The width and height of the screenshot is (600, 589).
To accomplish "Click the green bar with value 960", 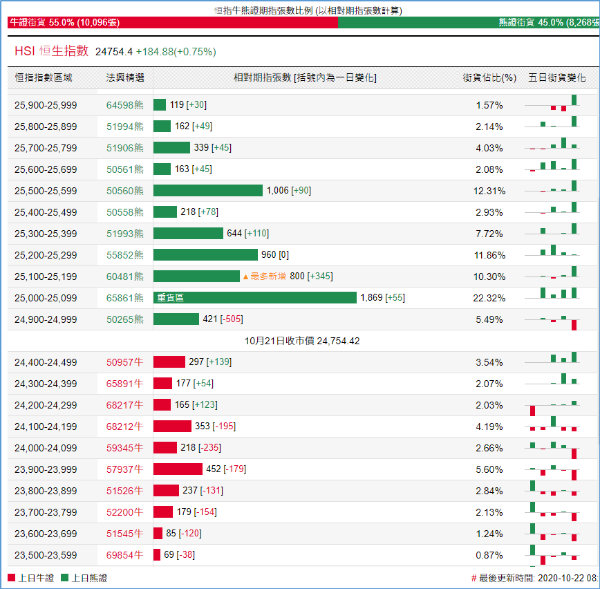I will click(205, 255).
